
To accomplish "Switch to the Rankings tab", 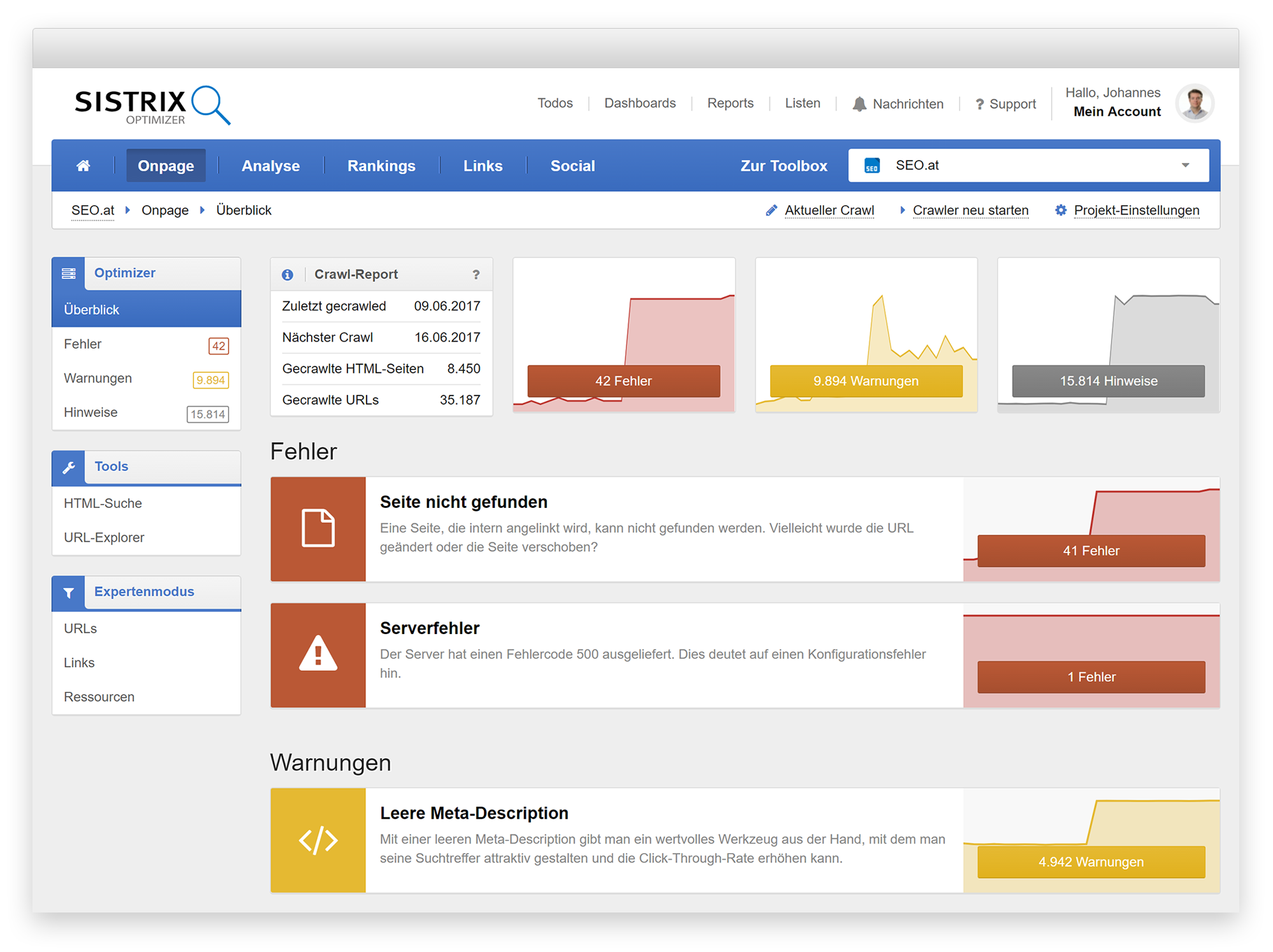I will [381, 166].
